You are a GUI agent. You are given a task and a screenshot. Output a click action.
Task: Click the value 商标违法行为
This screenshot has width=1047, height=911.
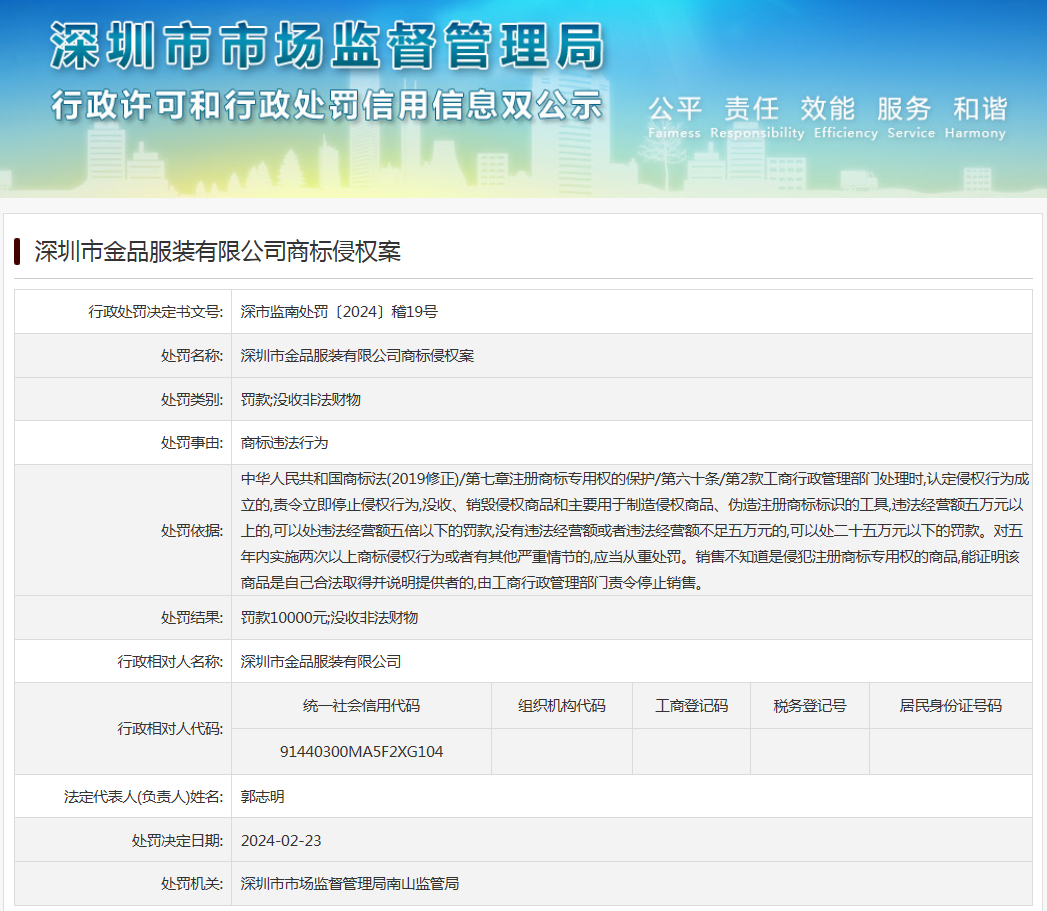pos(284,443)
